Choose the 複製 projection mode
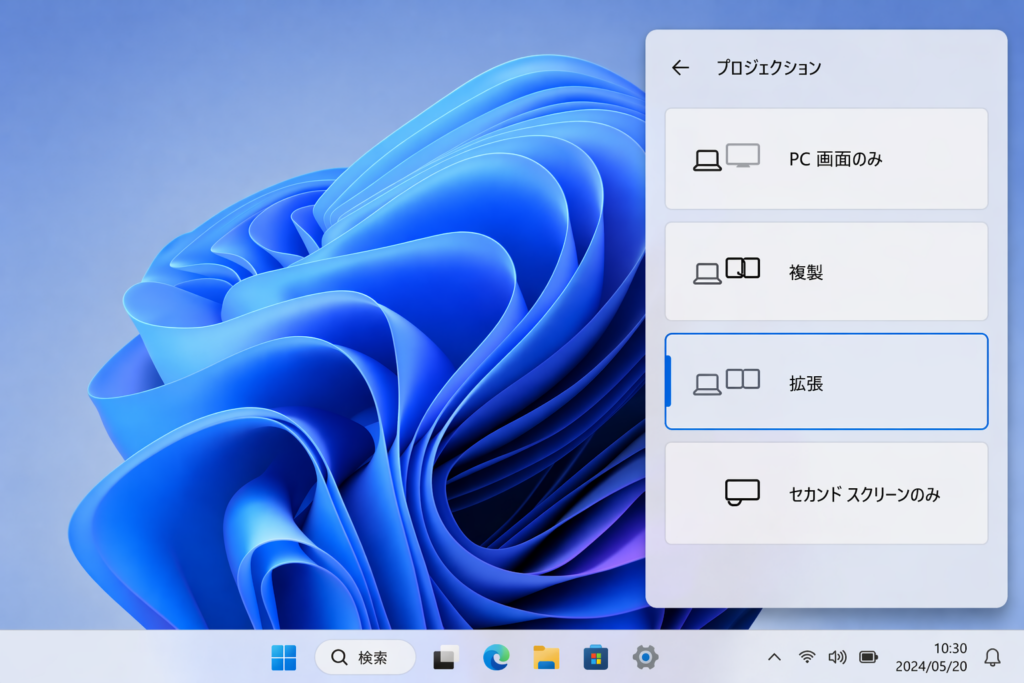This screenshot has height=683, width=1024. 826,271
